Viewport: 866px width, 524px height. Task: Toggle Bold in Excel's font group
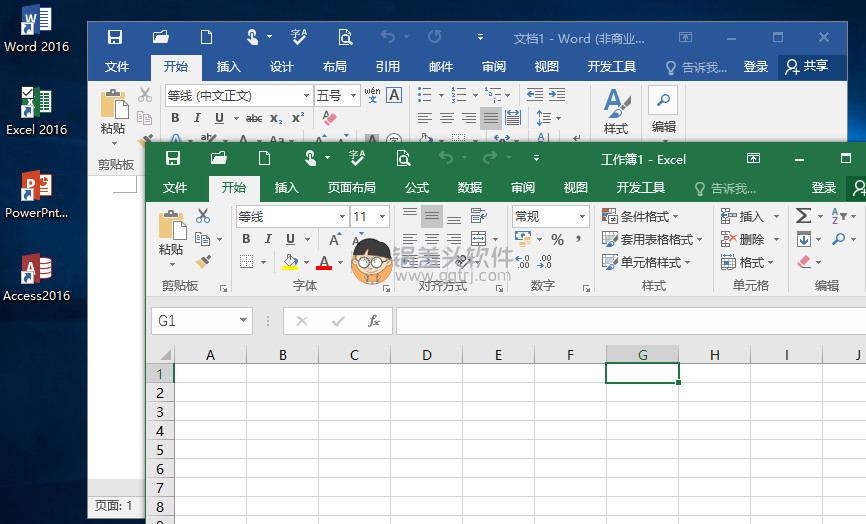[246, 239]
